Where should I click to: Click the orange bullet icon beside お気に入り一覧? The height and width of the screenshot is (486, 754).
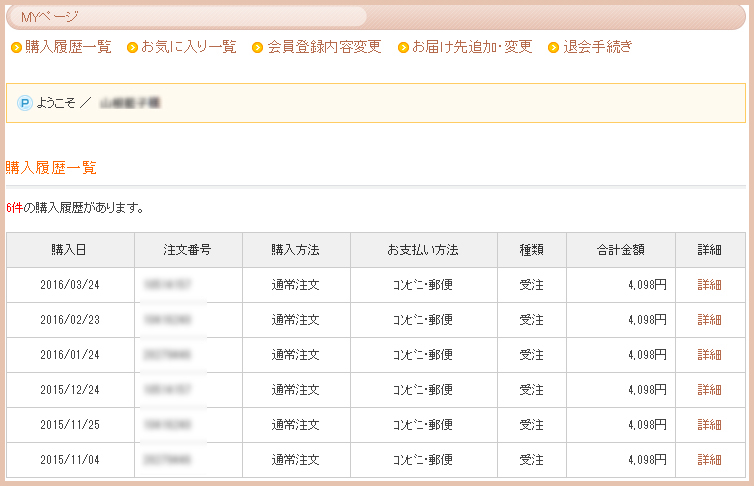point(133,47)
